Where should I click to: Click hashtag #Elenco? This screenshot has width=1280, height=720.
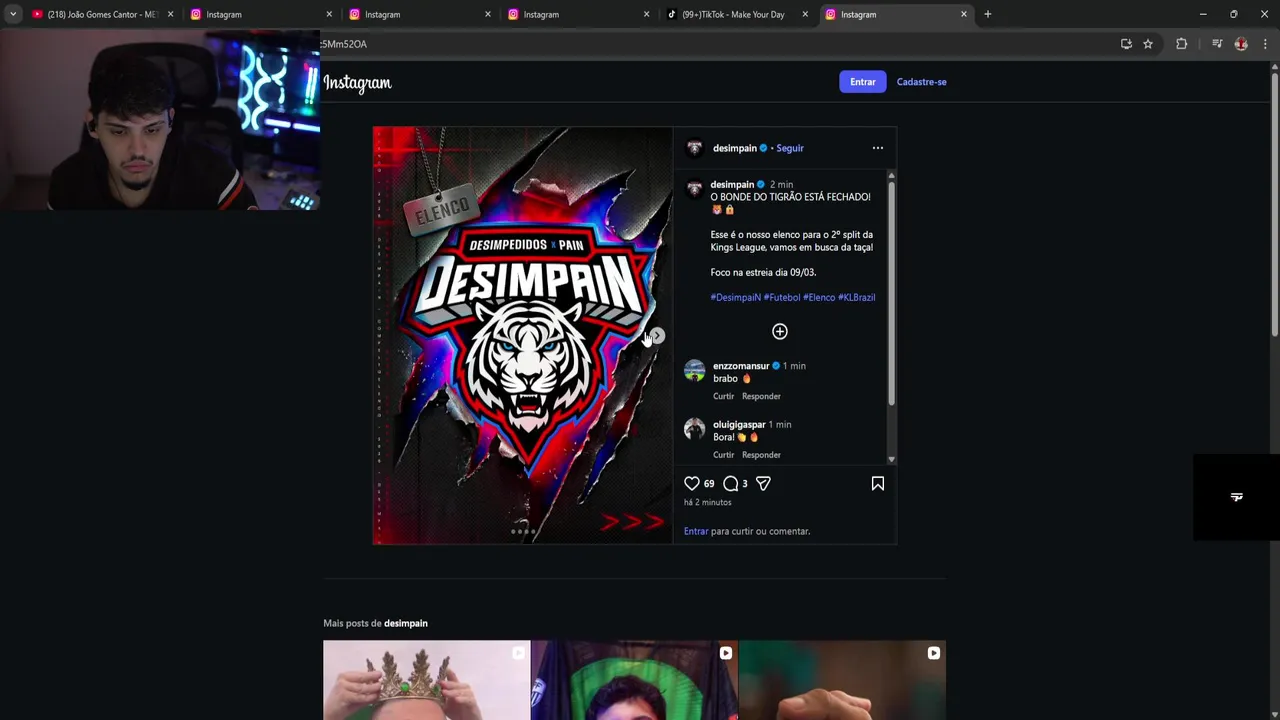tap(819, 297)
